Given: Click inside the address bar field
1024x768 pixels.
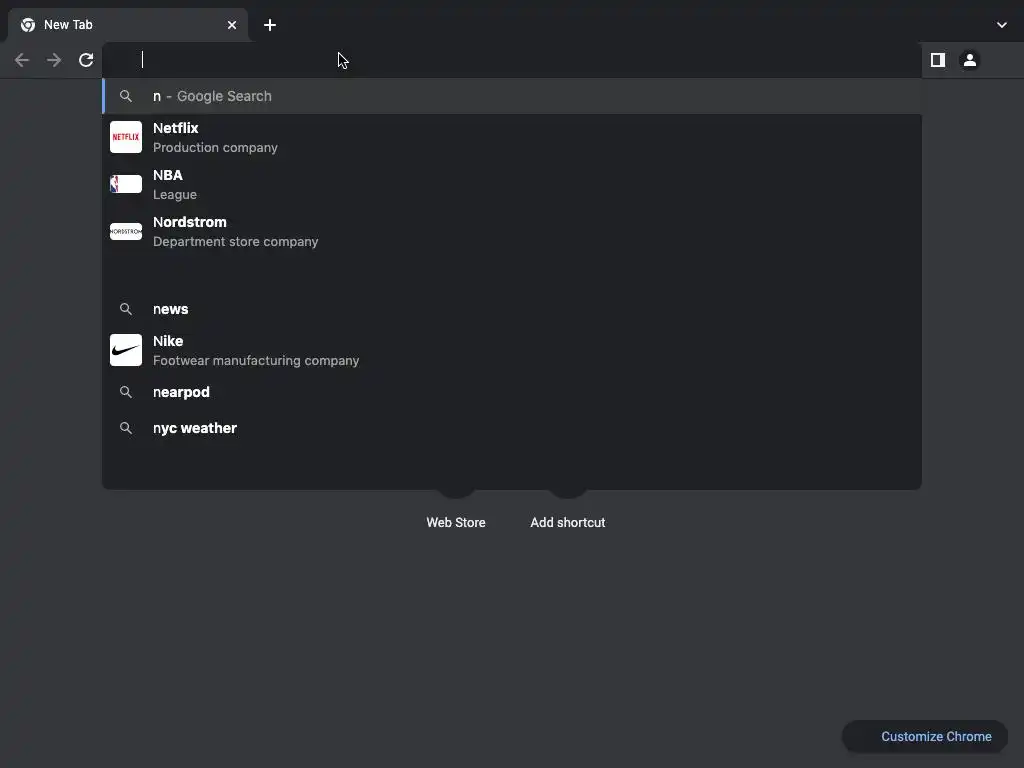Looking at the screenshot, I should (x=512, y=60).
